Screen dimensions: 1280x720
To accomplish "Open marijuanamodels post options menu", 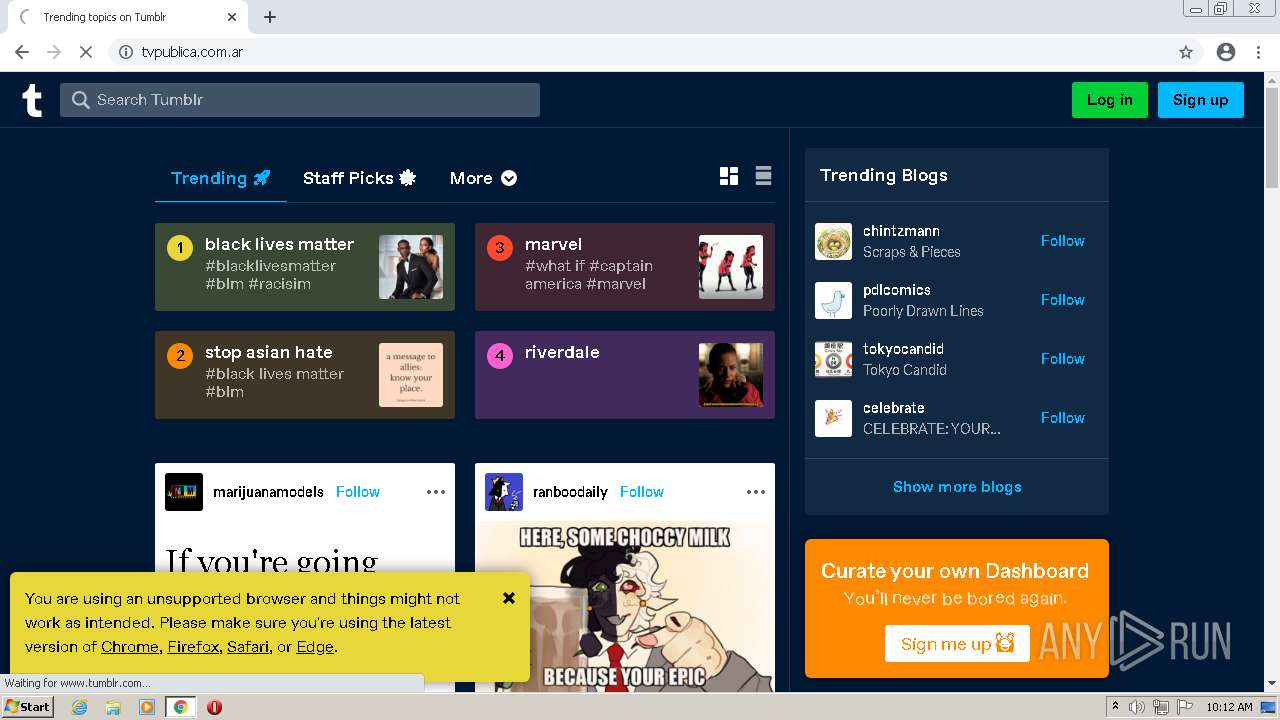I will 436,492.
